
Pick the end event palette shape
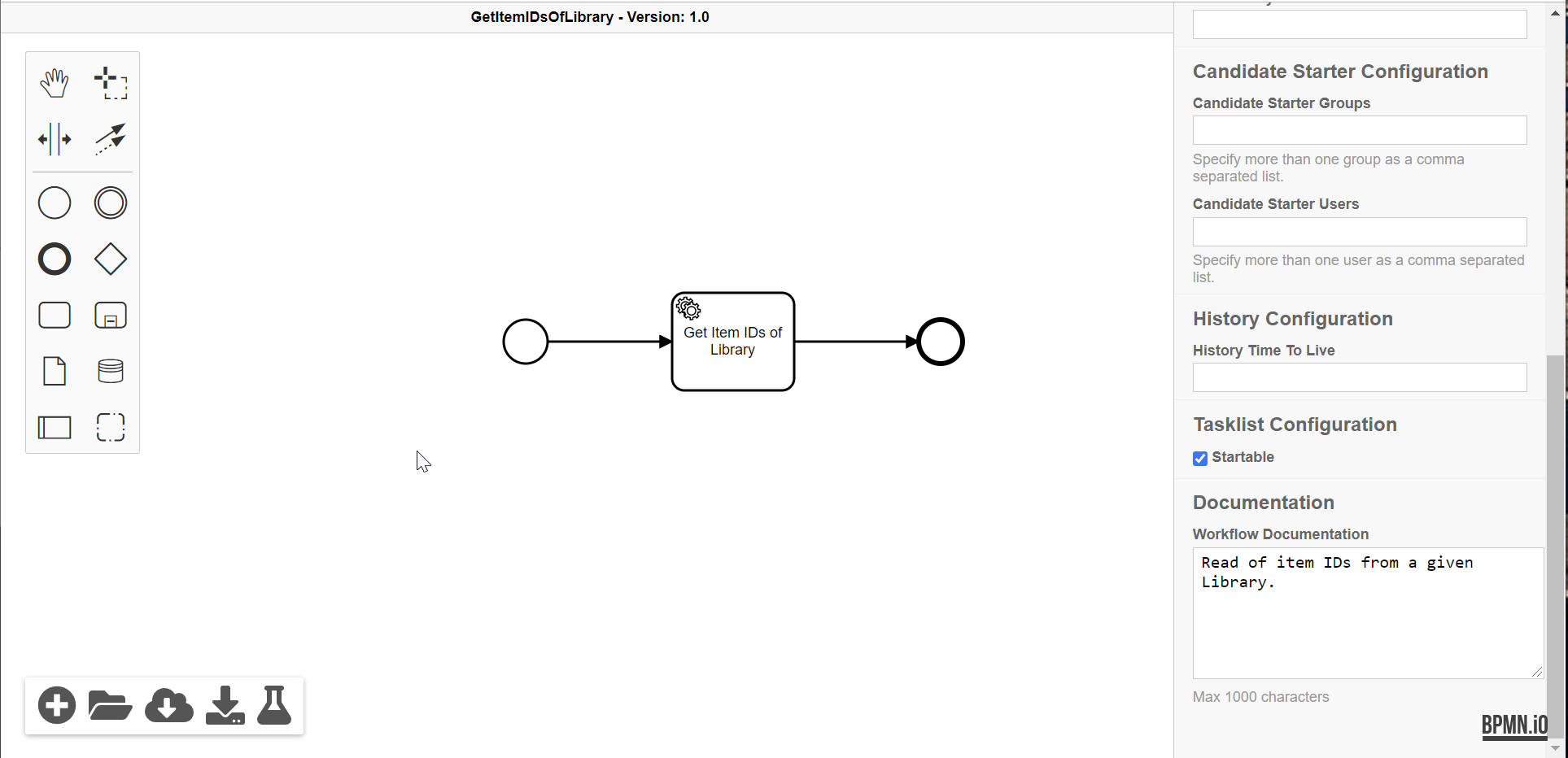pyautogui.click(x=55, y=259)
